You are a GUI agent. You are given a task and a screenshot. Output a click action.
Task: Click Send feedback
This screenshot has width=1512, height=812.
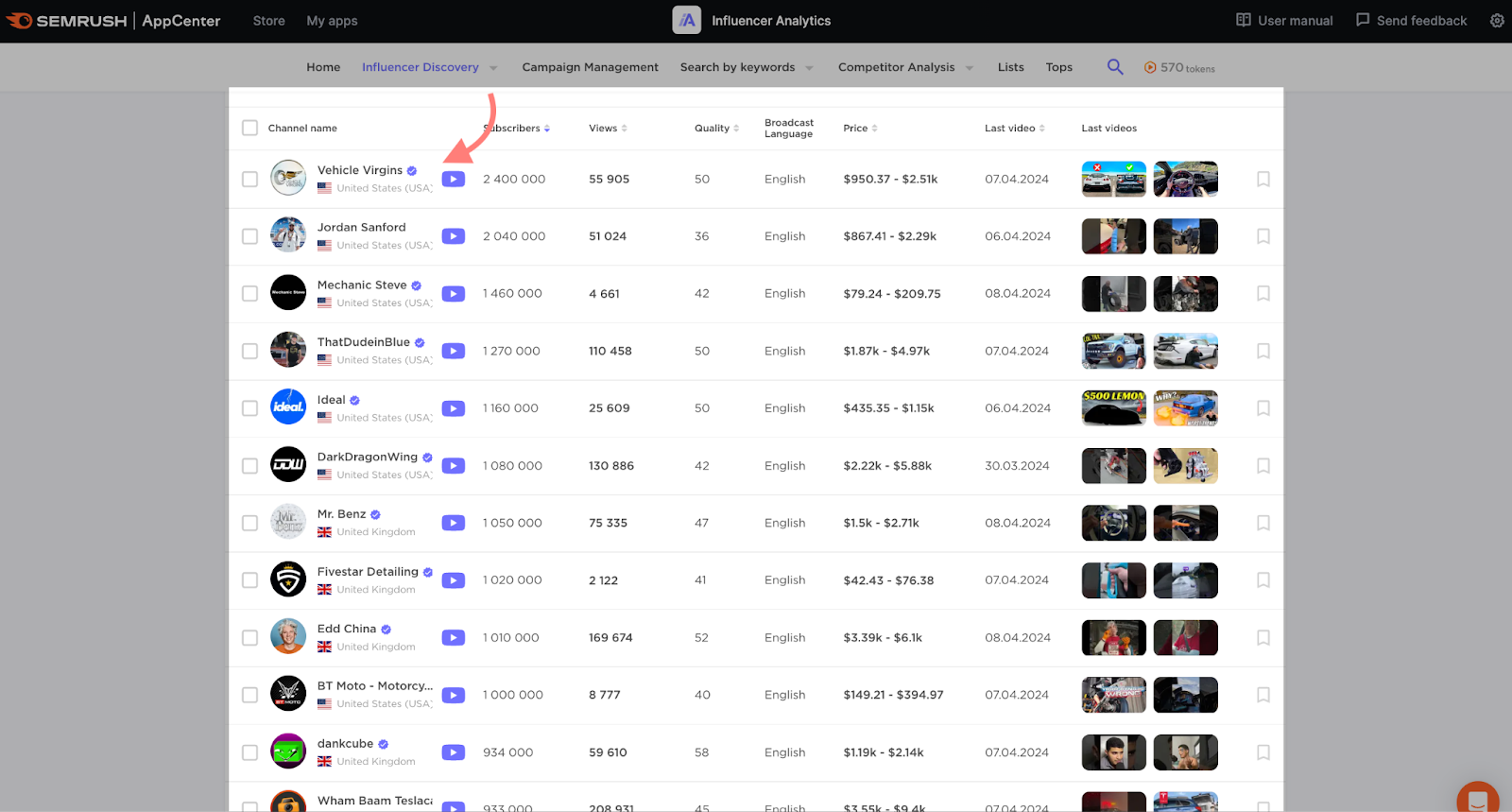[1411, 21]
